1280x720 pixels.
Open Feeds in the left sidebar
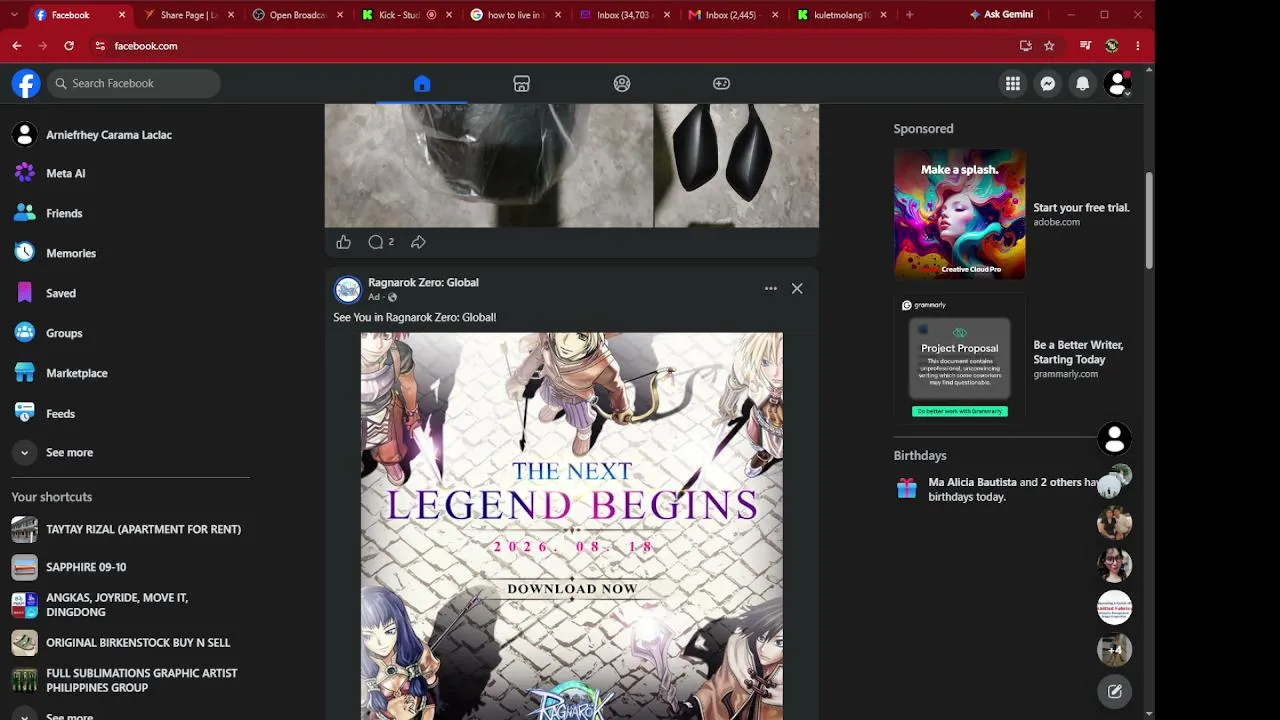pyautogui.click(x=130, y=413)
